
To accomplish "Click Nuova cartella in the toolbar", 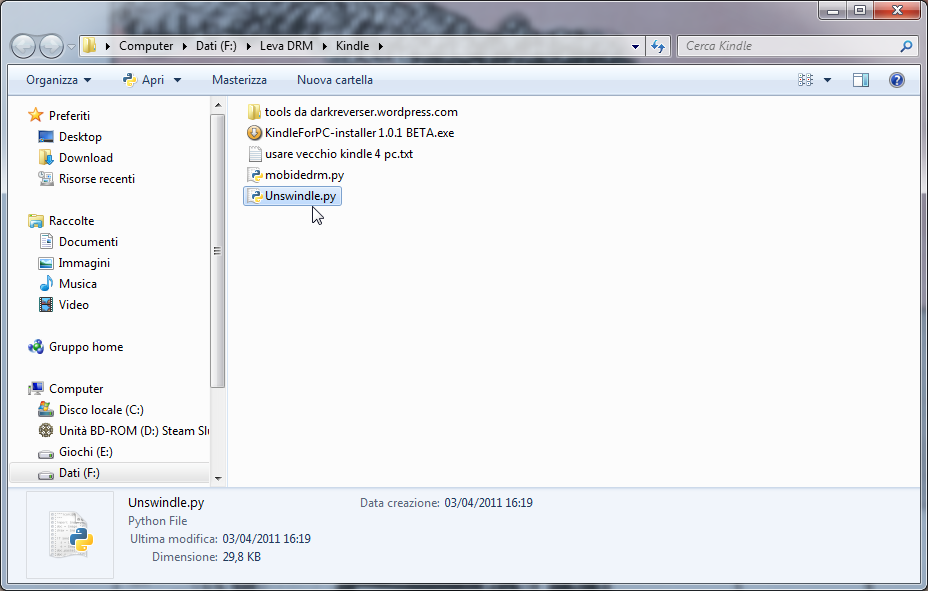I will coord(335,80).
